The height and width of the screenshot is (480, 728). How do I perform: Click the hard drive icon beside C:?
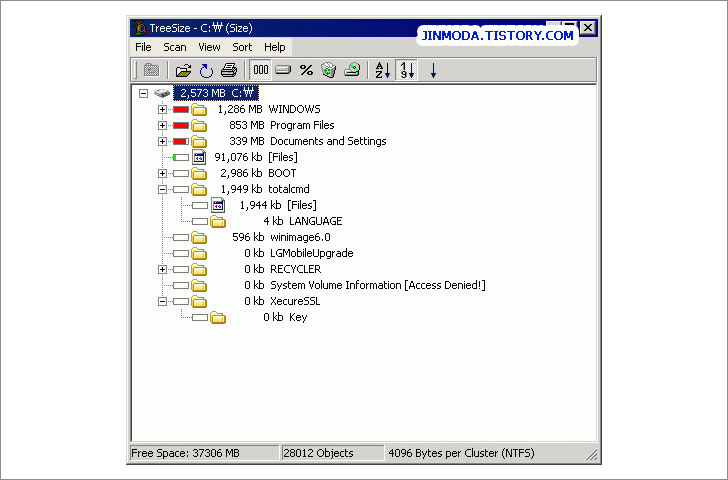coord(162,93)
